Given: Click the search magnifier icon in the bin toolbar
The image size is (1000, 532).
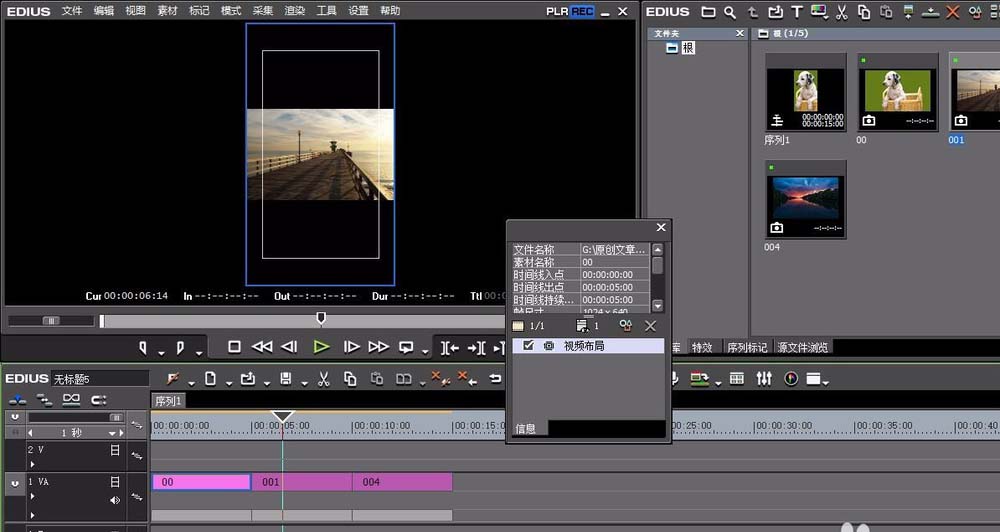Looking at the screenshot, I should pyautogui.click(x=730, y=12).
